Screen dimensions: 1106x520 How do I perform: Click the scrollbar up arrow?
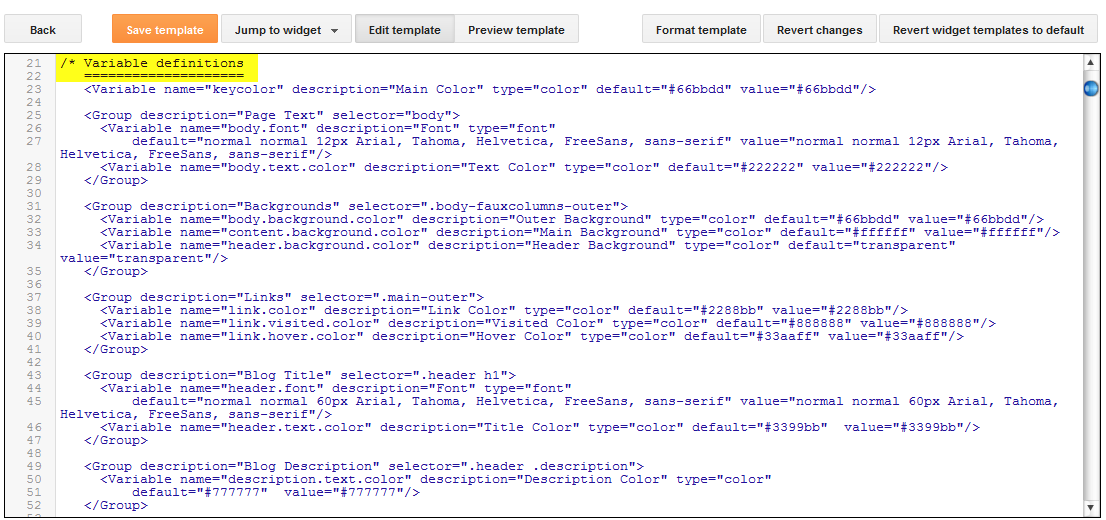pos(1090,63)
